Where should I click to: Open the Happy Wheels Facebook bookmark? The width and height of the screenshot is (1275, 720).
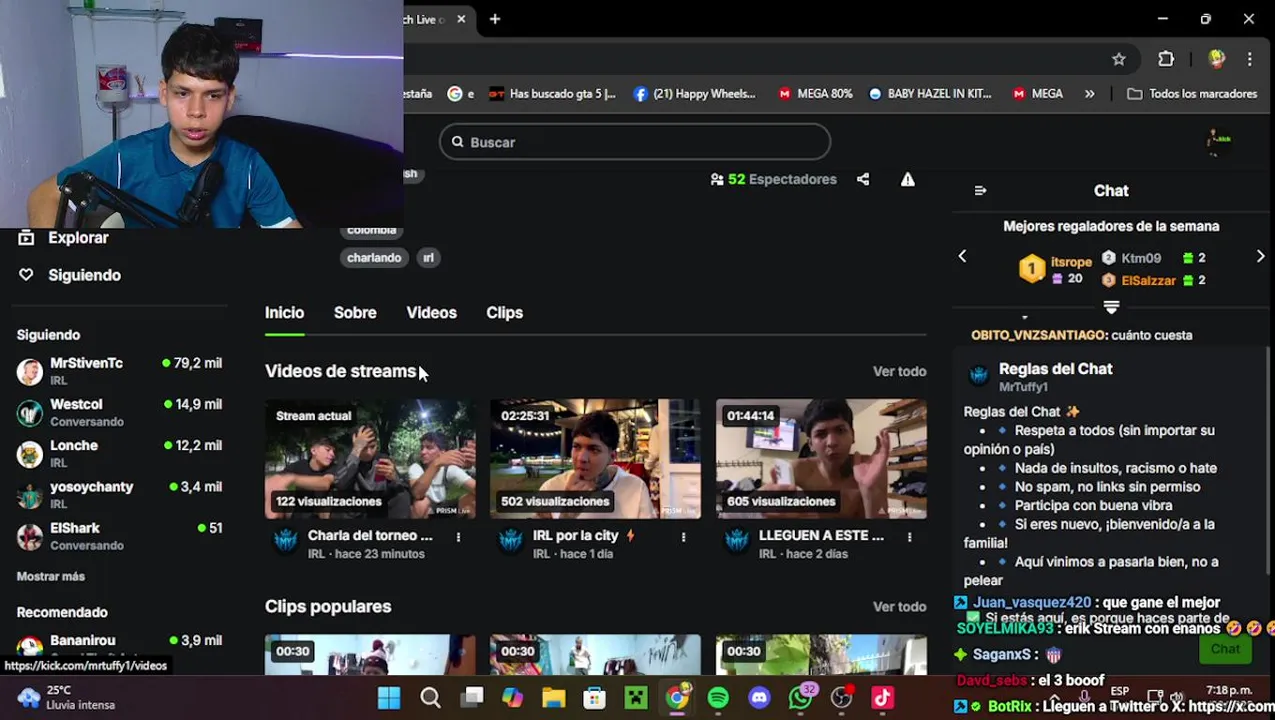pyautogui.click(x=694, y=93)
